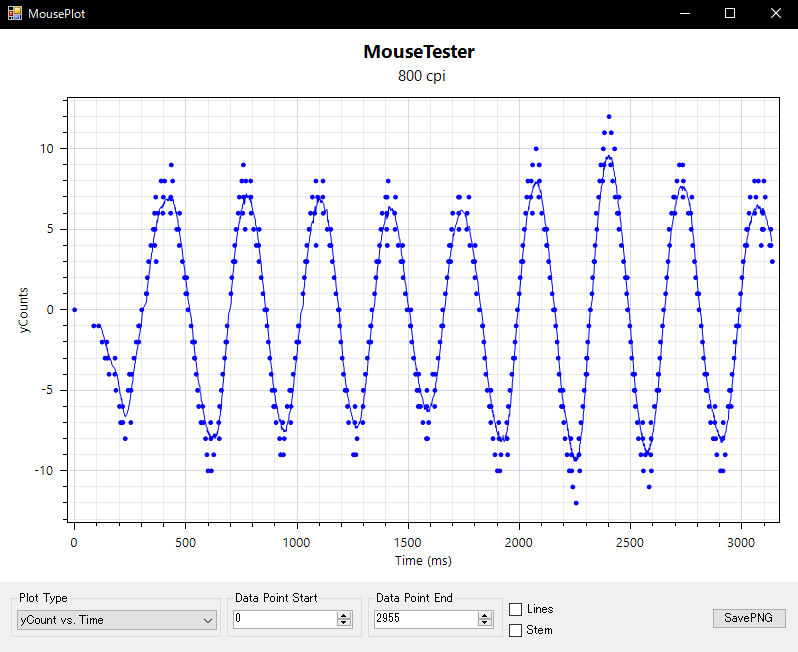Click the -10 y-axis tick label
The image size is (798, 652).
pyautogui.click(x=44, y=471)
